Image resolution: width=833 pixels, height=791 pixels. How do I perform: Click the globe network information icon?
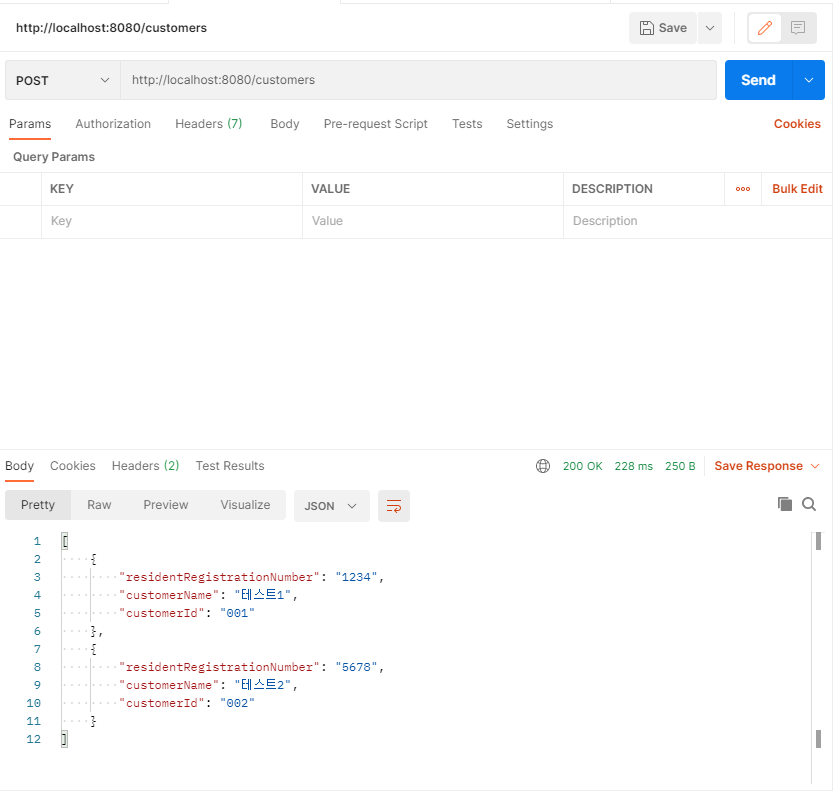543,466
